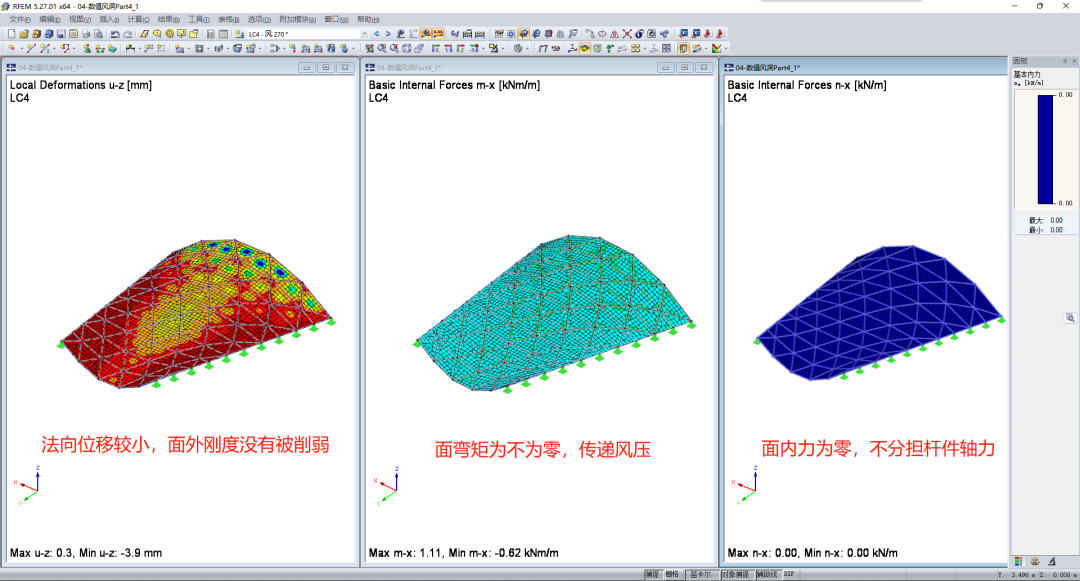Close the 面板 panel with X
The width and height of the screenshot is (1080, 581).
click(1074, 61)
